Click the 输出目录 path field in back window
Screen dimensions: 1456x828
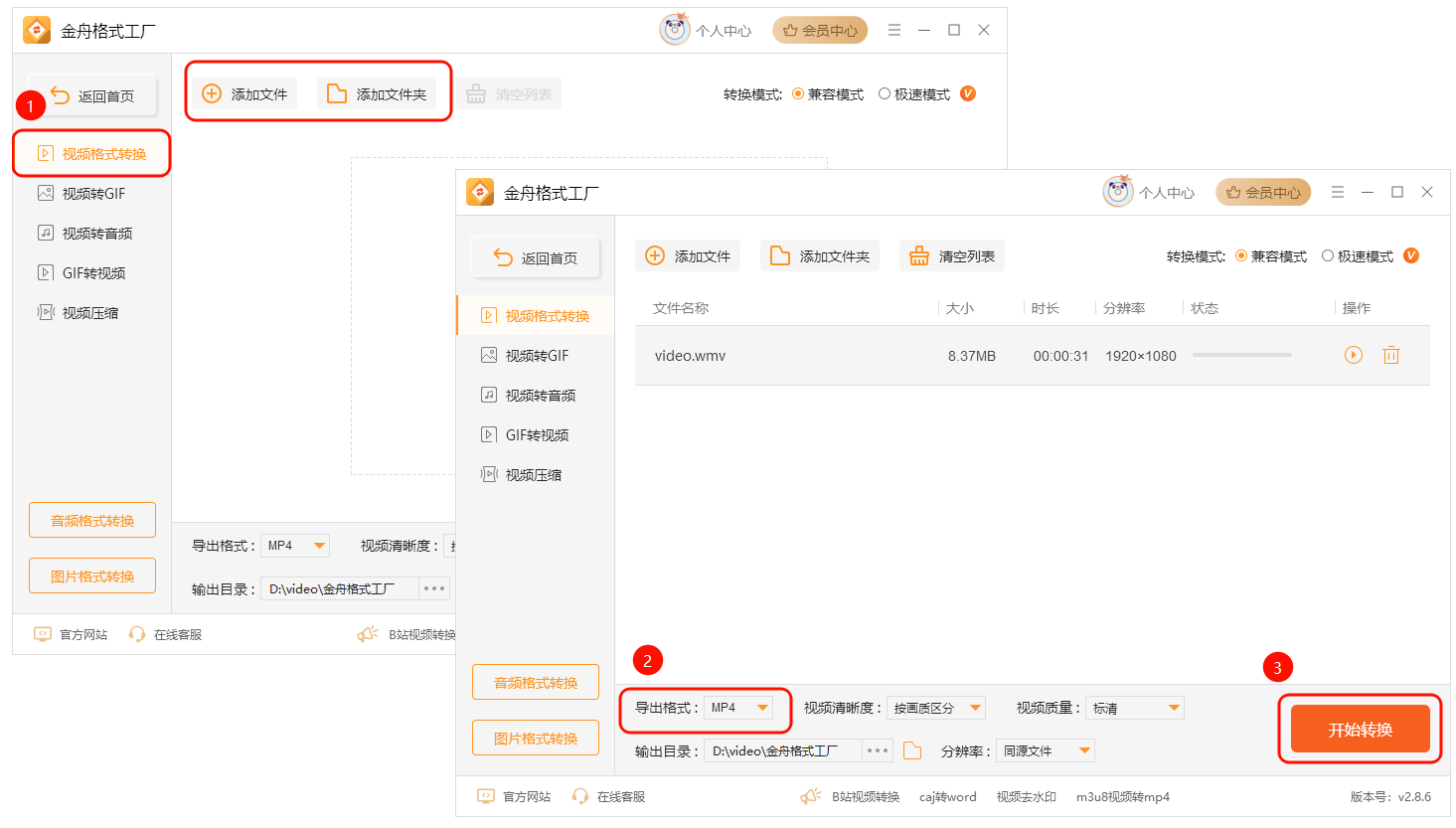pos(340,588)
